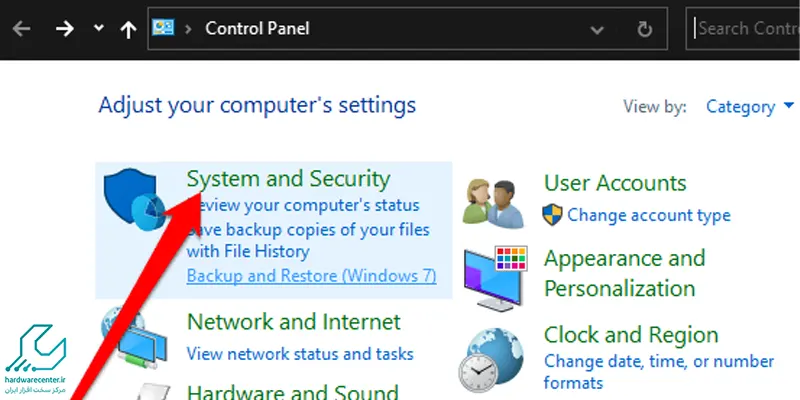Image resolution: width=800 pixels, height=400 pixels.
Task: Open Backup and Restore (Windows 7)
Action: 311,276
